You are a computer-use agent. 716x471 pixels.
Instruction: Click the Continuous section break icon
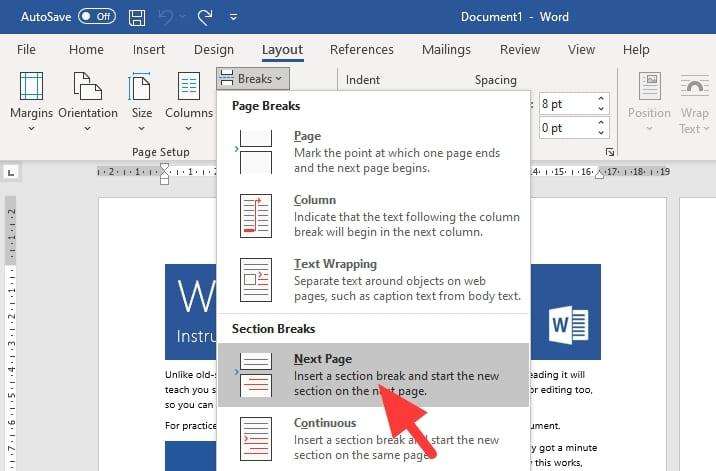[256, 439]
